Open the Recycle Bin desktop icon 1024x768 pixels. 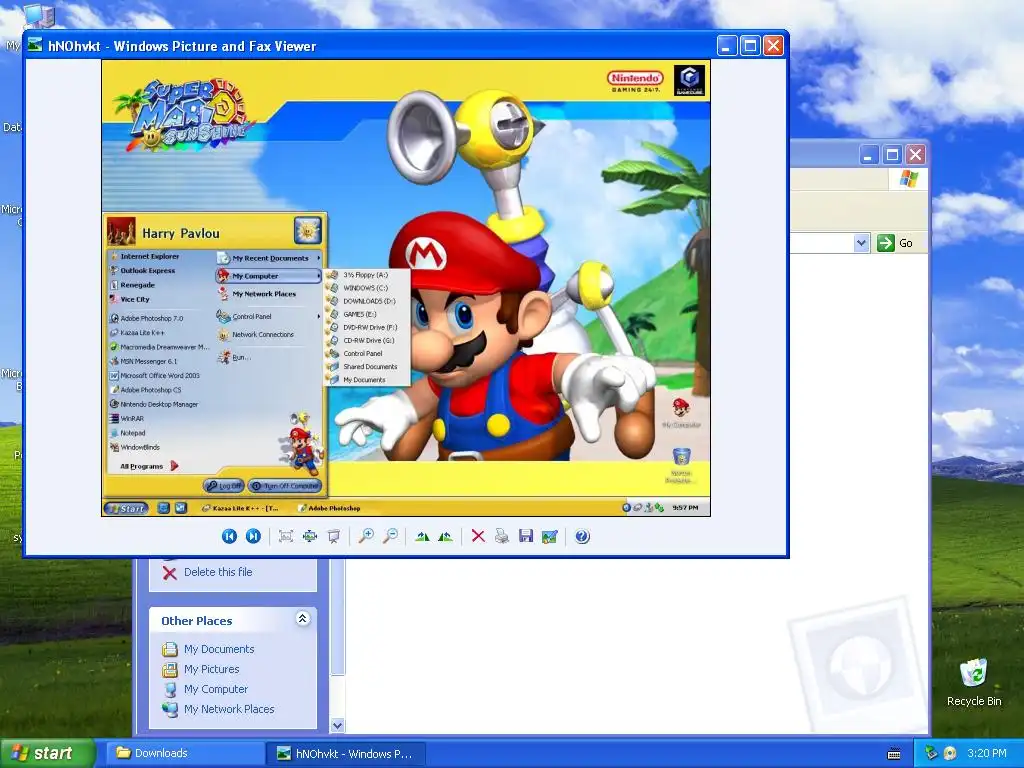click(x=974, y=682)
